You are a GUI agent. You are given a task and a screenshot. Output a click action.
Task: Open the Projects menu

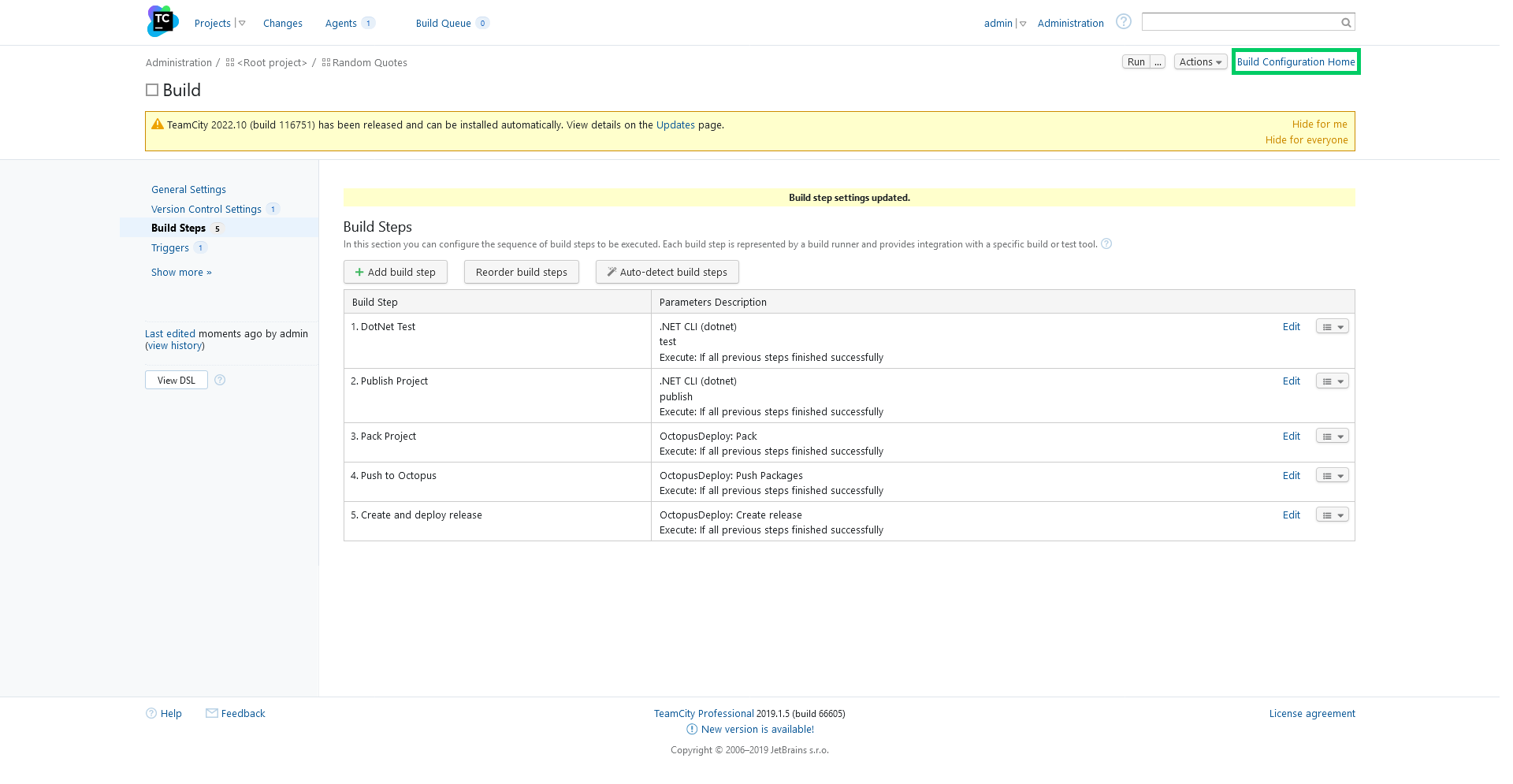tap(213, 24)
